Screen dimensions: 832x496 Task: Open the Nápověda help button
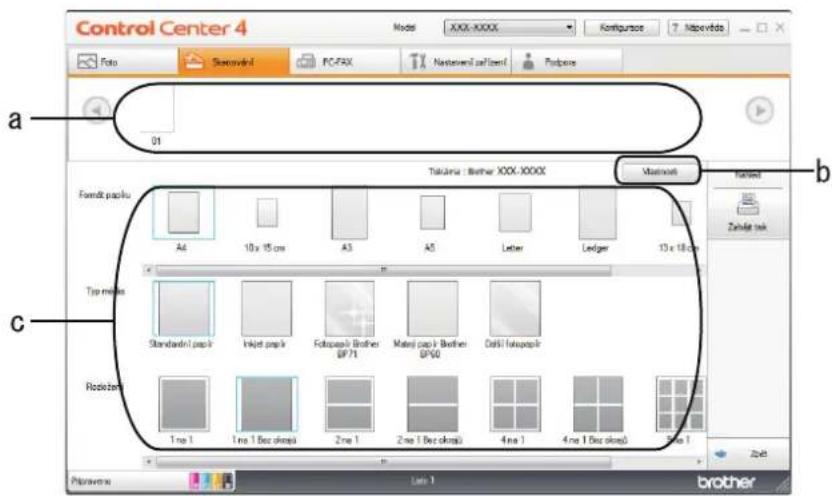[x=698, y=28]
